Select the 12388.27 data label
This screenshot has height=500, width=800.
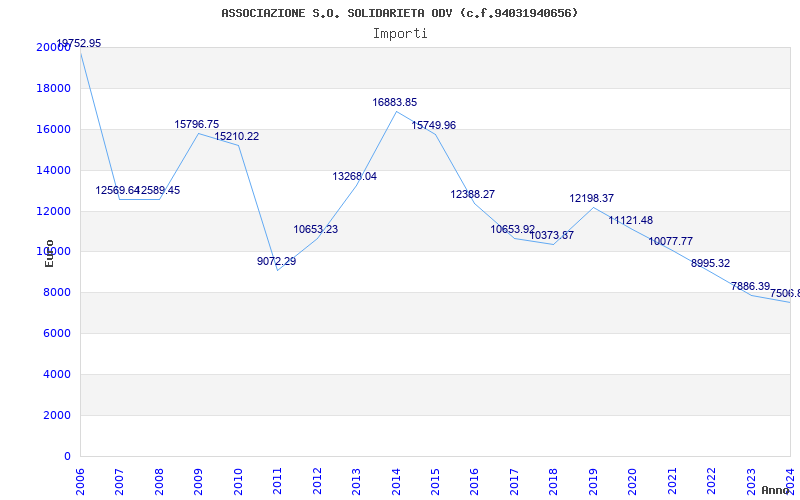pos(472,194)
